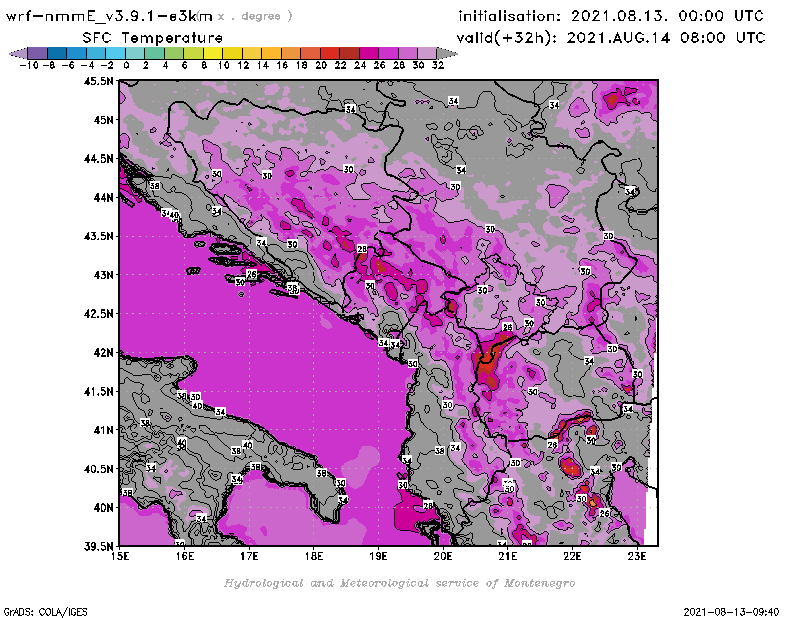Pick the red swatch between 20 and 22
Screen dimensions: 800x618
coord(330,53)
